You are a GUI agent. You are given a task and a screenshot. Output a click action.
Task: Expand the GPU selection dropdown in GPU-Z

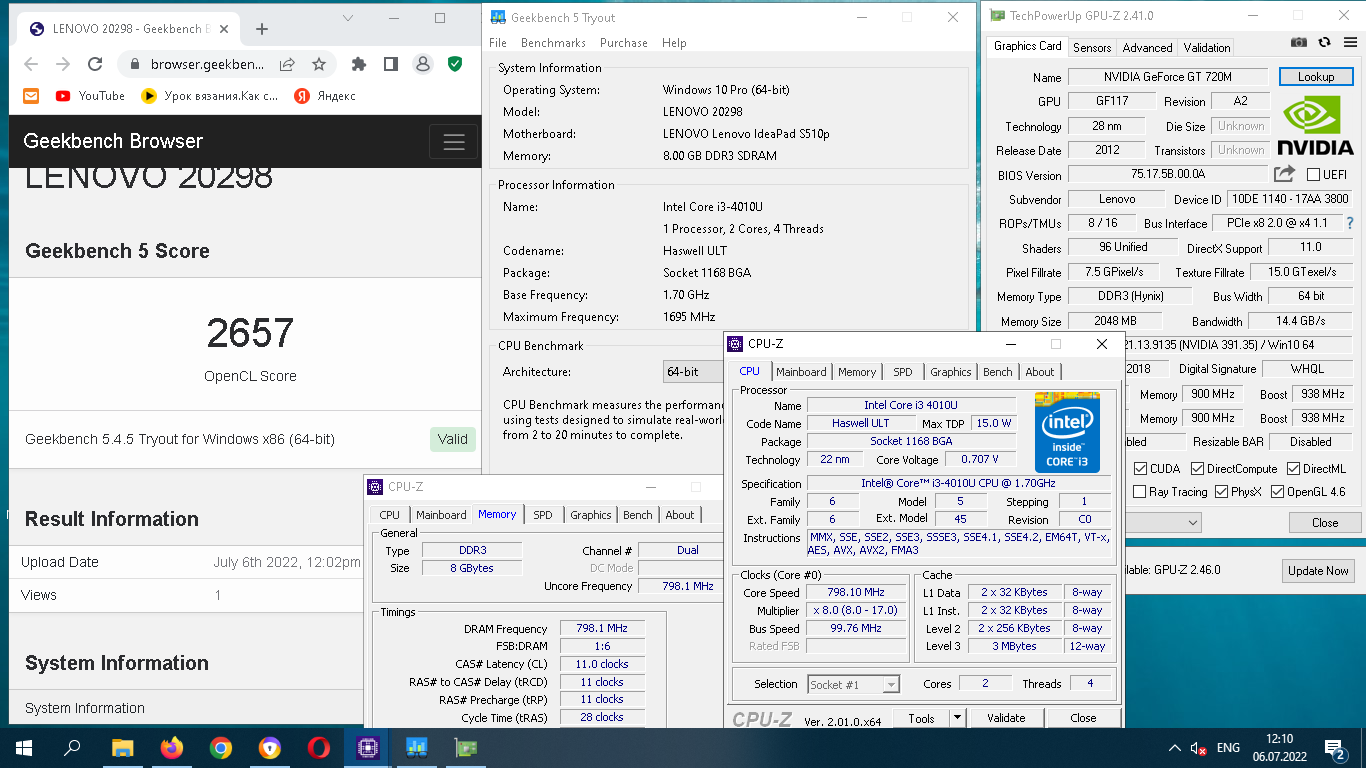click(x=1192, y=522)
